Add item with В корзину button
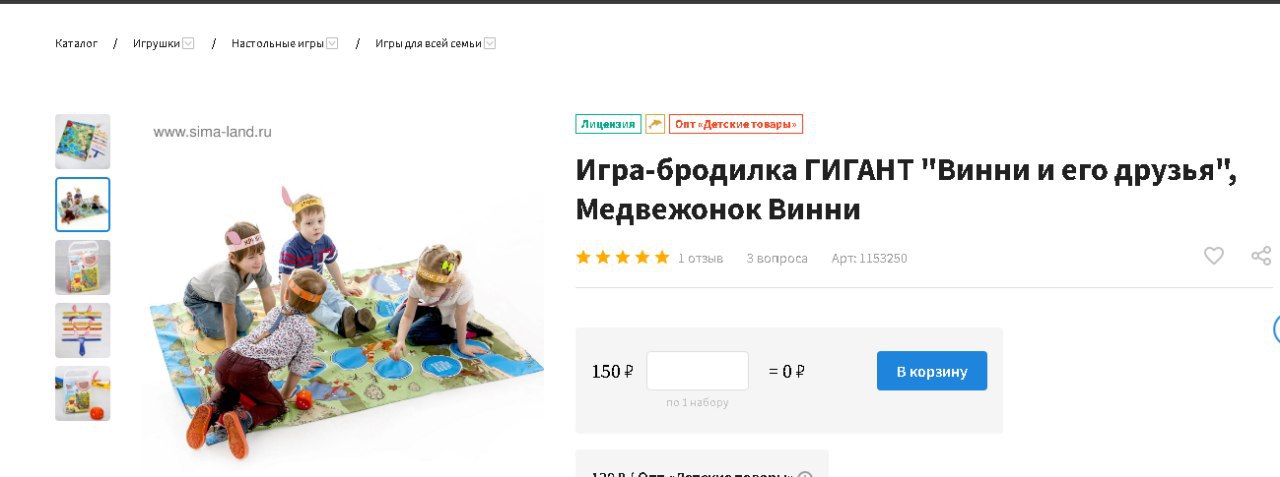The width and height of the screenshot is (1280, 477). 932,371
